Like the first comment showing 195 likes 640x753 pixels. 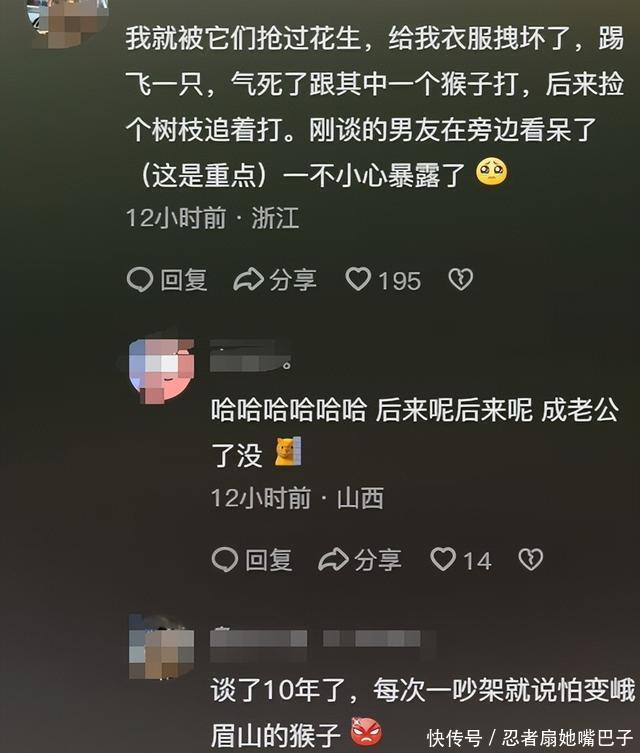tap(358, 279)
